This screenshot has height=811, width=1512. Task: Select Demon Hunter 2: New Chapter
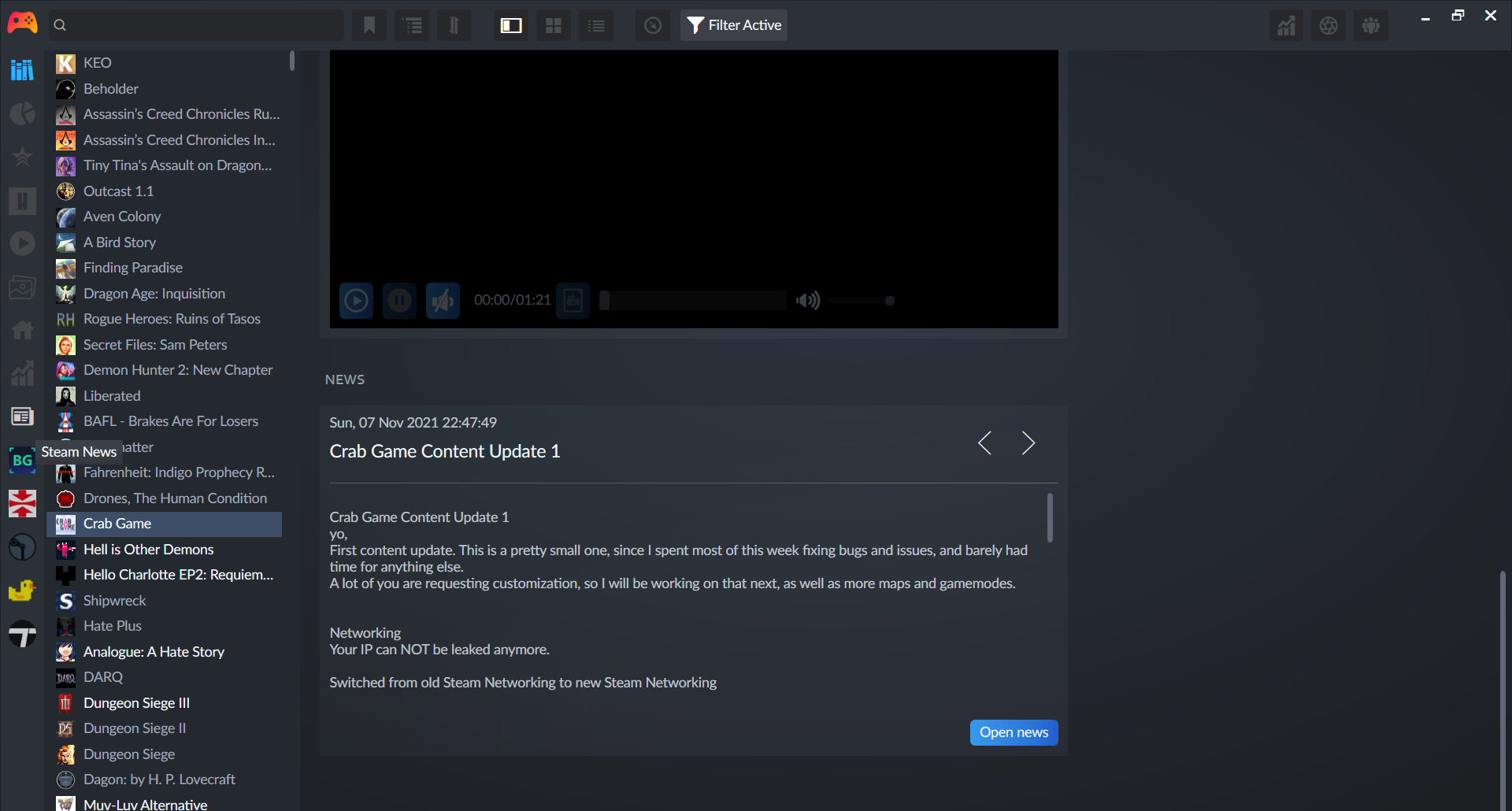165,370
